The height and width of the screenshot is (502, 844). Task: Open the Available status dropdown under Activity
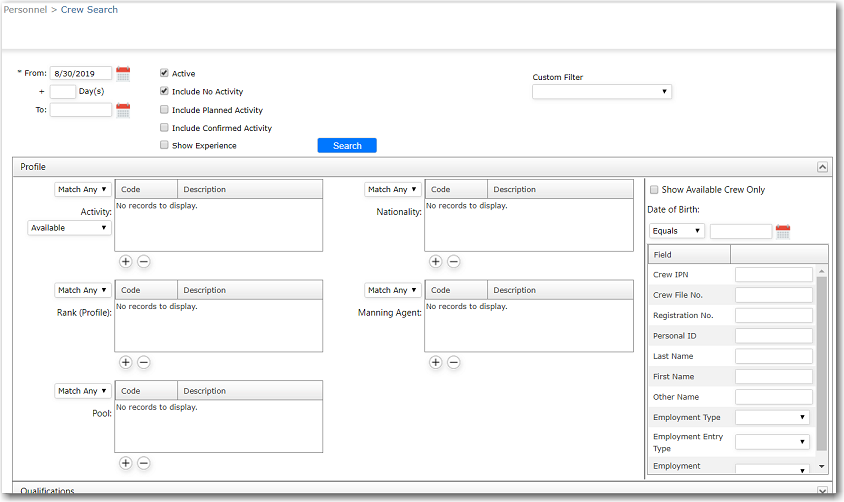tap(69, 228)
